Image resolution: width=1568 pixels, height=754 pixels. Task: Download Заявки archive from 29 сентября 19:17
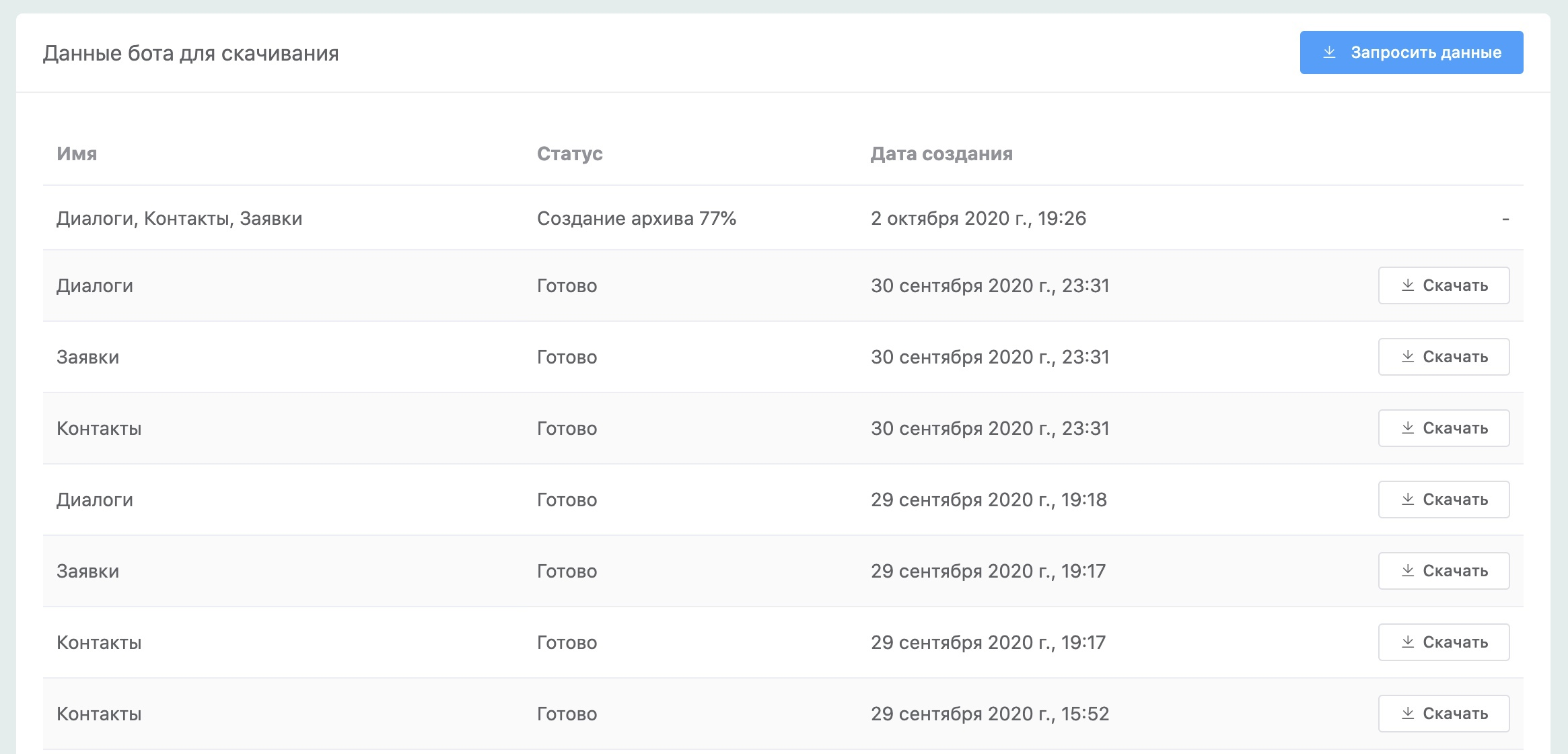[1444, 571]
